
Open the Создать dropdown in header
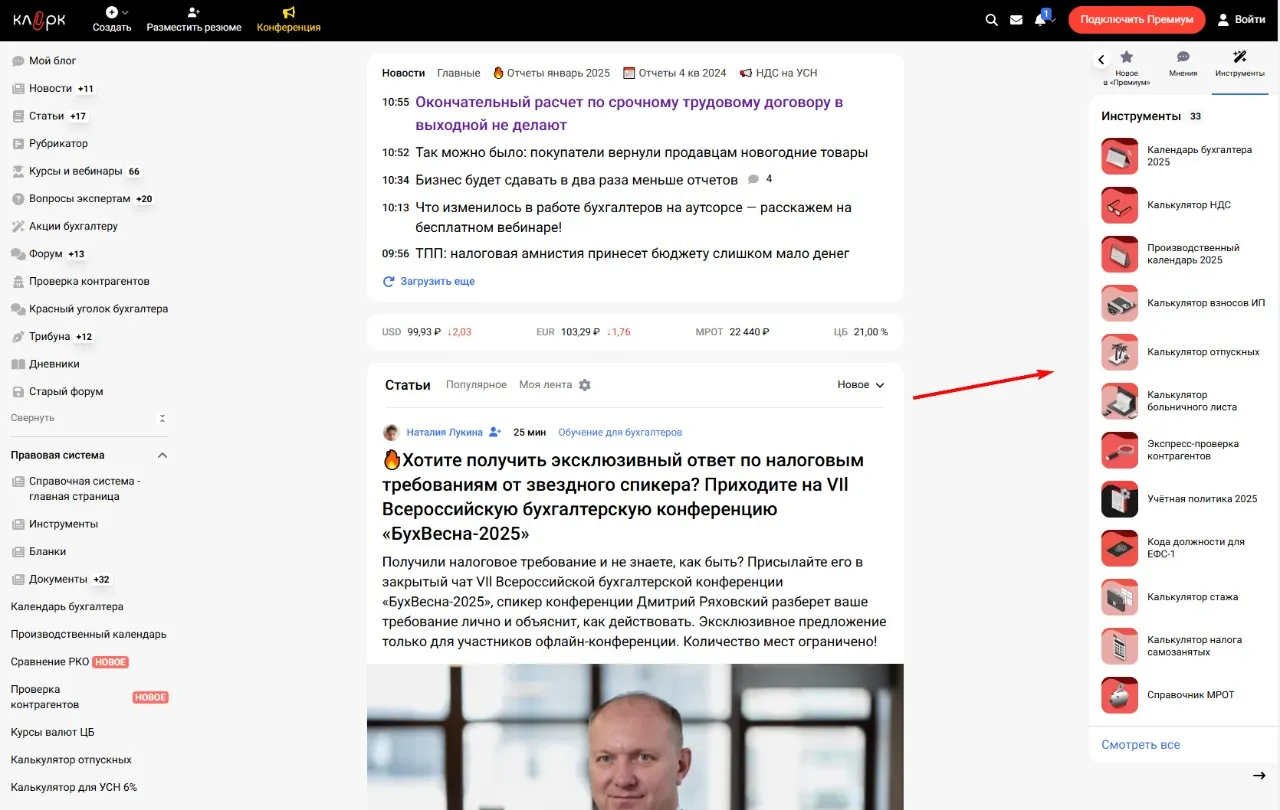[x=112, y=19]
